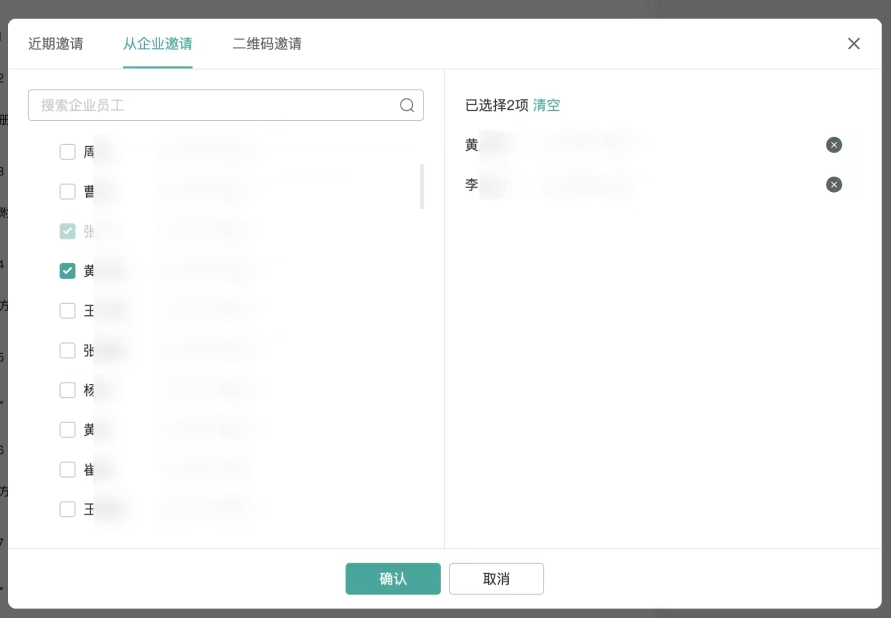The width and height of the screenshot is (891, 618).
Task: Click 清空 to clear selections
Action: [546, 105]
